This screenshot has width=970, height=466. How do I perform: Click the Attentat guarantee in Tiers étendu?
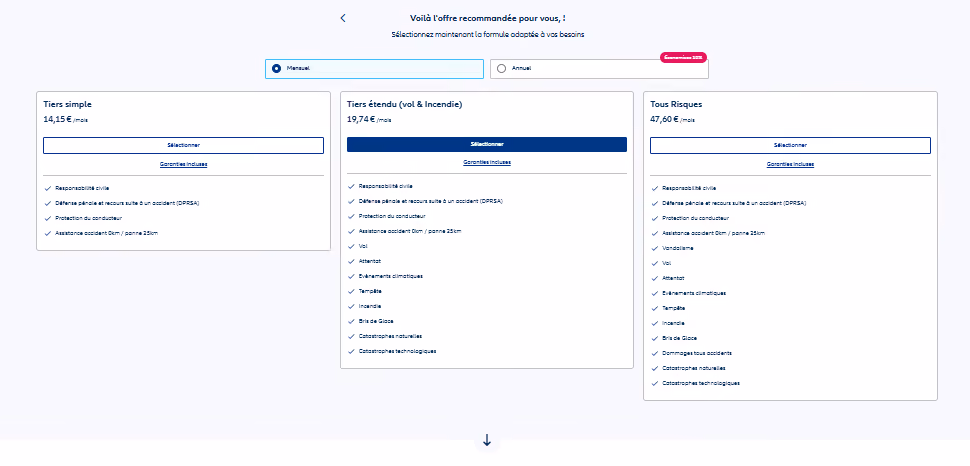click(370, 261)
